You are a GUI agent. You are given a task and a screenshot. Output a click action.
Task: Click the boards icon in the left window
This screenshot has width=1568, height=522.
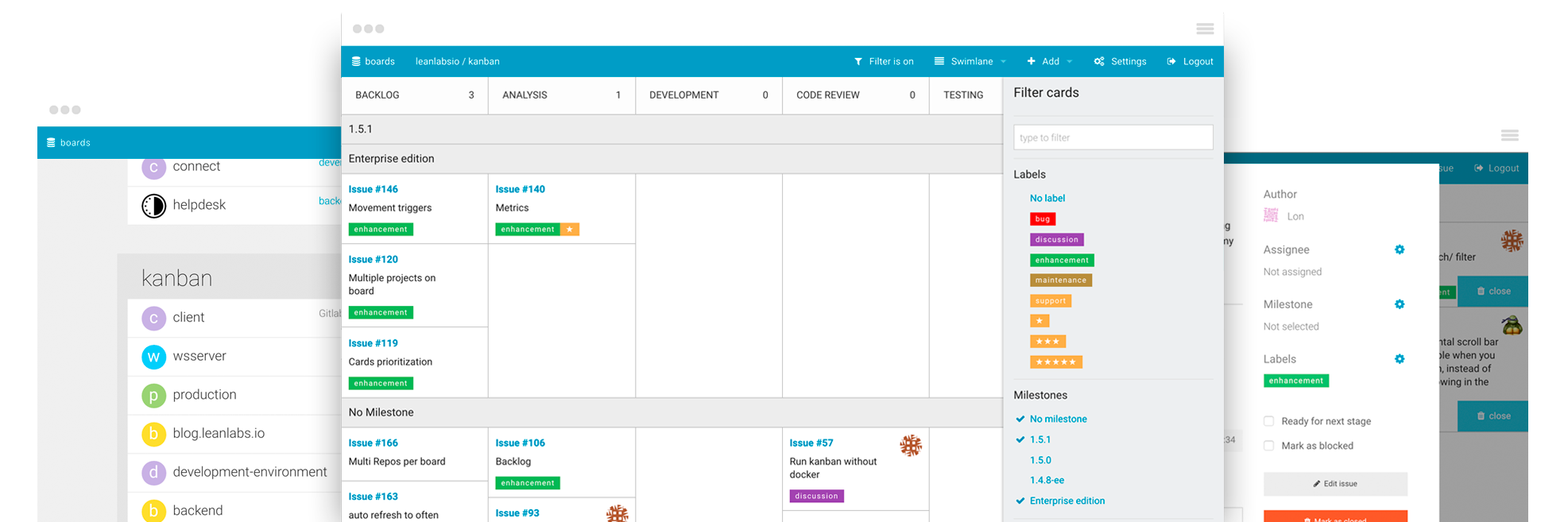[51, 143]
